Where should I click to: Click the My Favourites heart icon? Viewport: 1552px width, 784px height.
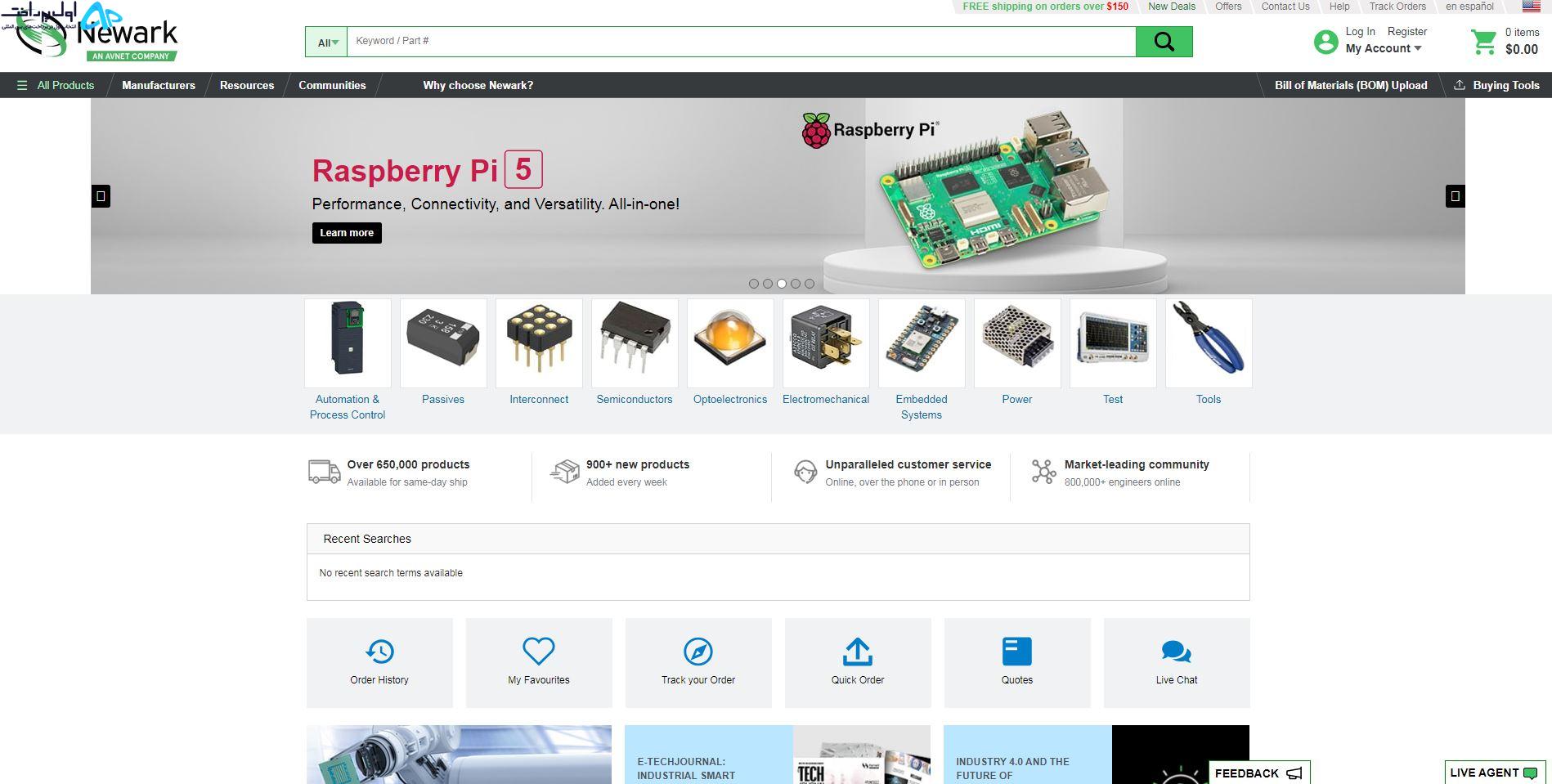point(539,652)
